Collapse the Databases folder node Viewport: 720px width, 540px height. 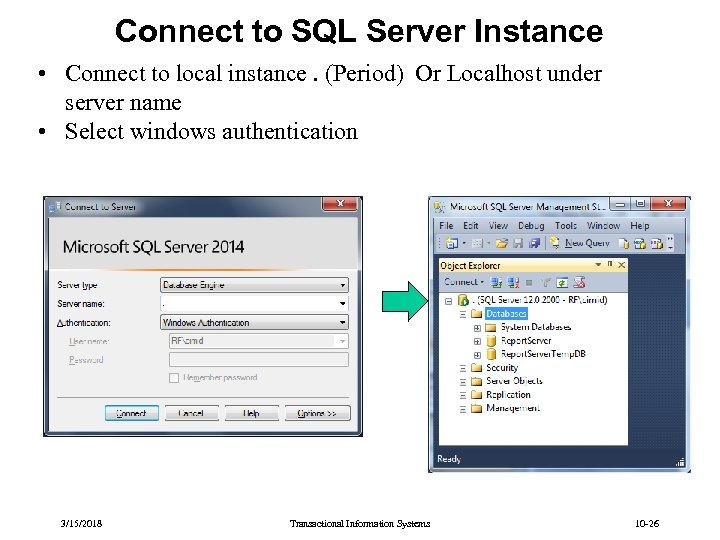pos(463,314)
